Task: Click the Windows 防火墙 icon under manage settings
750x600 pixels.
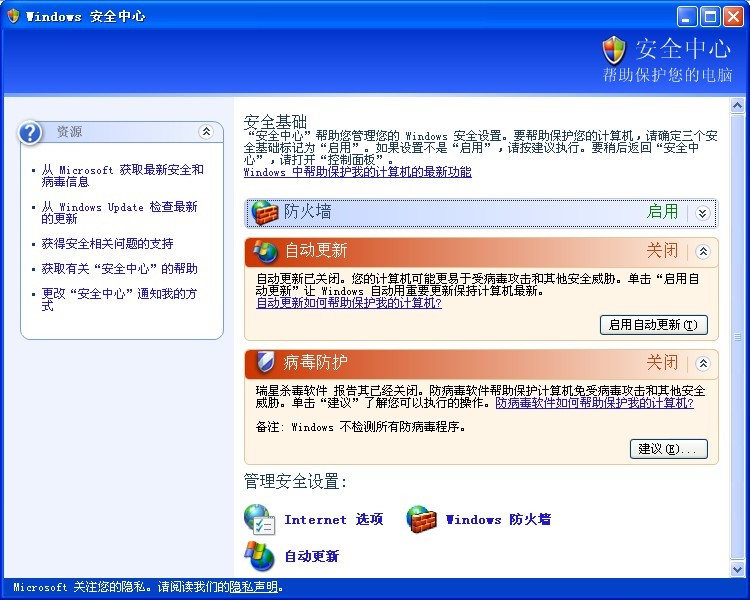Action: (421, 519)
